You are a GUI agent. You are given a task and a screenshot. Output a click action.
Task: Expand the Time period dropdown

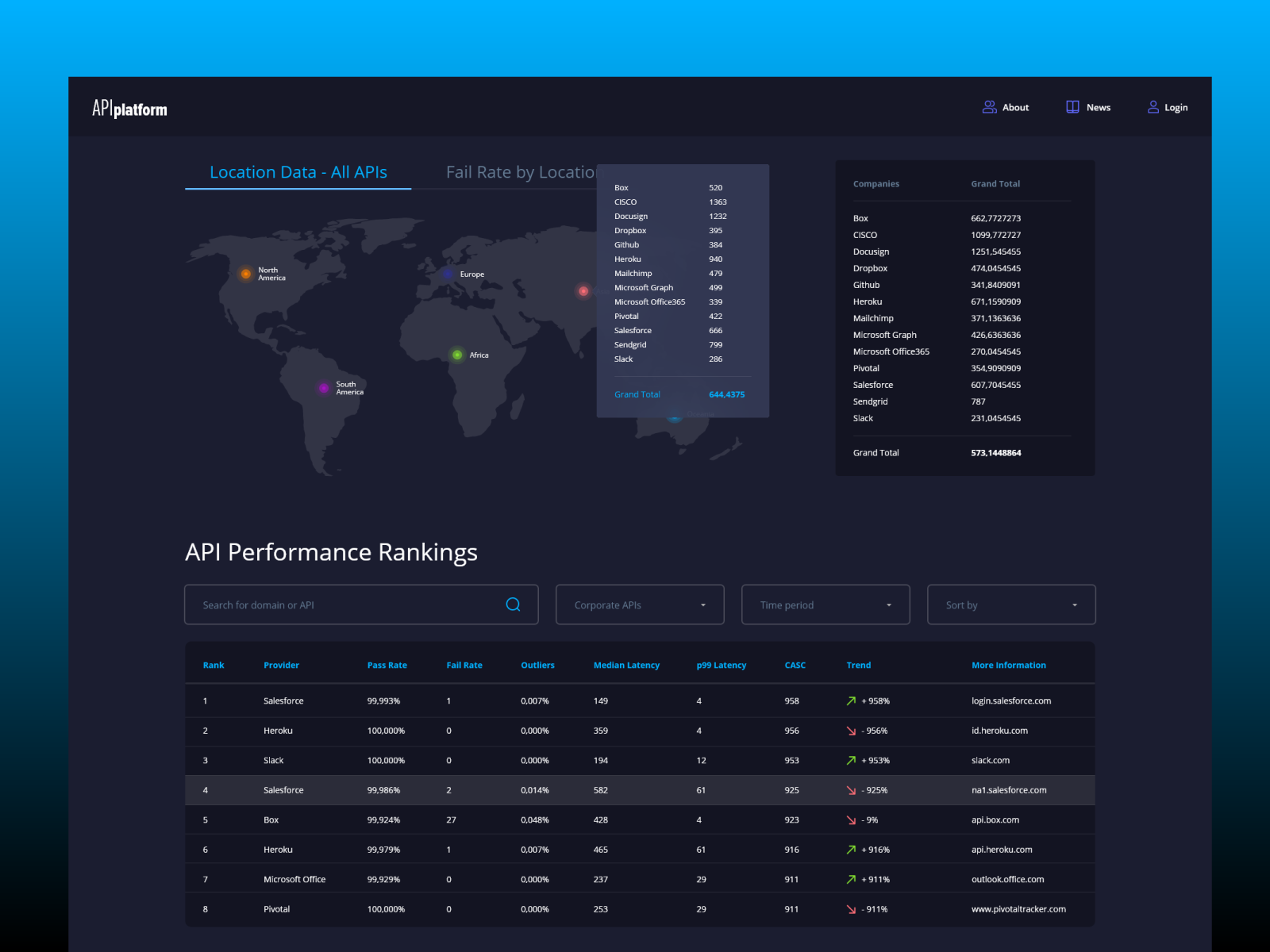click(x=825, y=605)
